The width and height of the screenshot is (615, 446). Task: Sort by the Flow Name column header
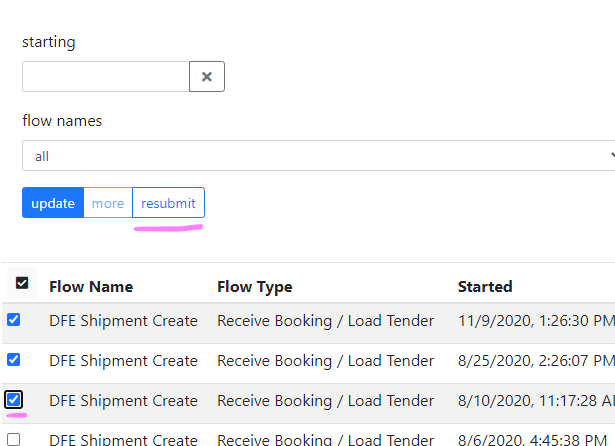[91, 287]
